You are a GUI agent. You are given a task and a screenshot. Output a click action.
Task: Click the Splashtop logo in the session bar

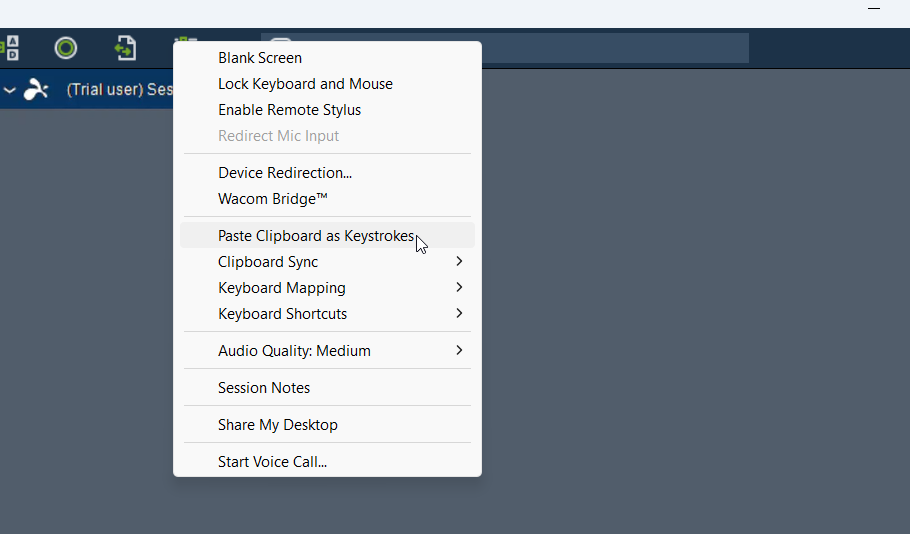point(36,89)
